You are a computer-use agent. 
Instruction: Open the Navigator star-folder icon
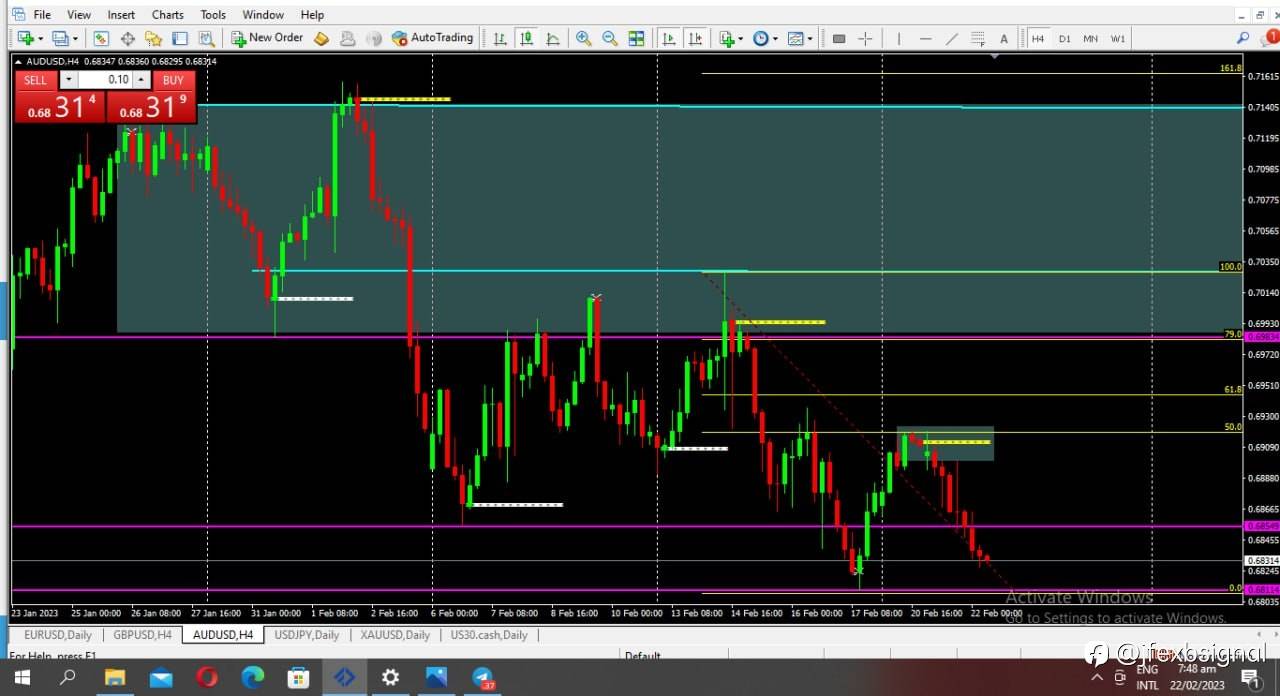pyautogui.click(x=153, y=38)
